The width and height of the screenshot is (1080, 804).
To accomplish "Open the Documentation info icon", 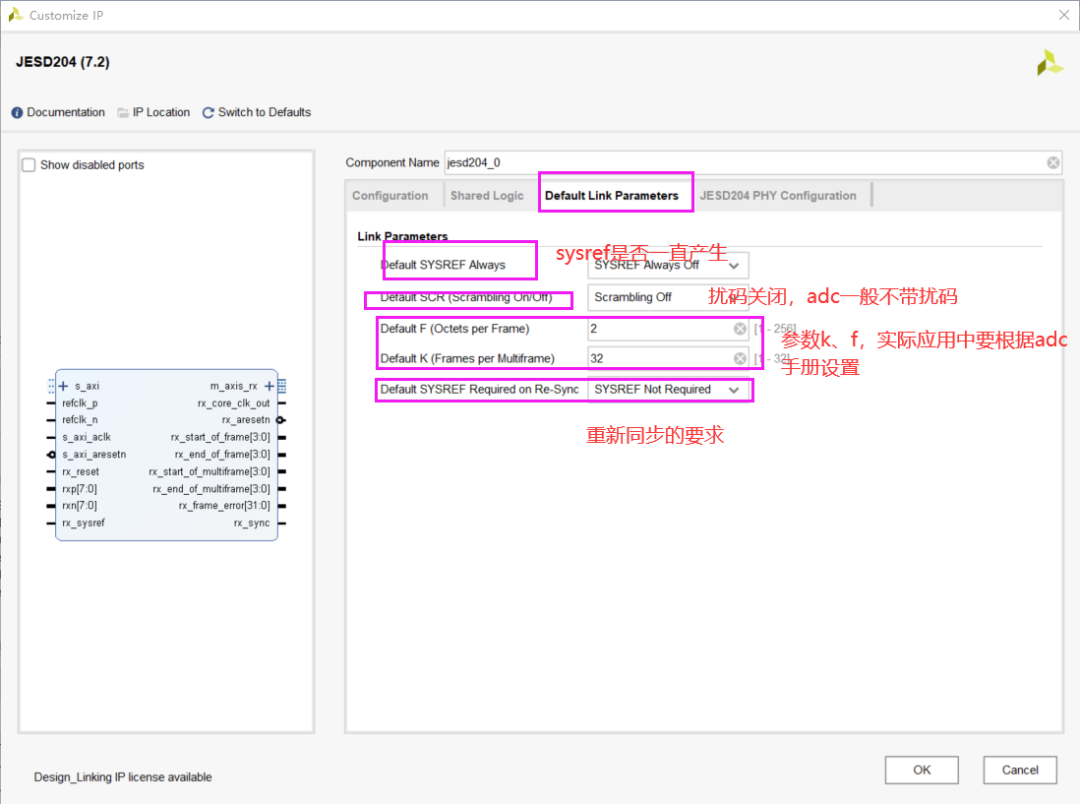I will click(17, 112).
